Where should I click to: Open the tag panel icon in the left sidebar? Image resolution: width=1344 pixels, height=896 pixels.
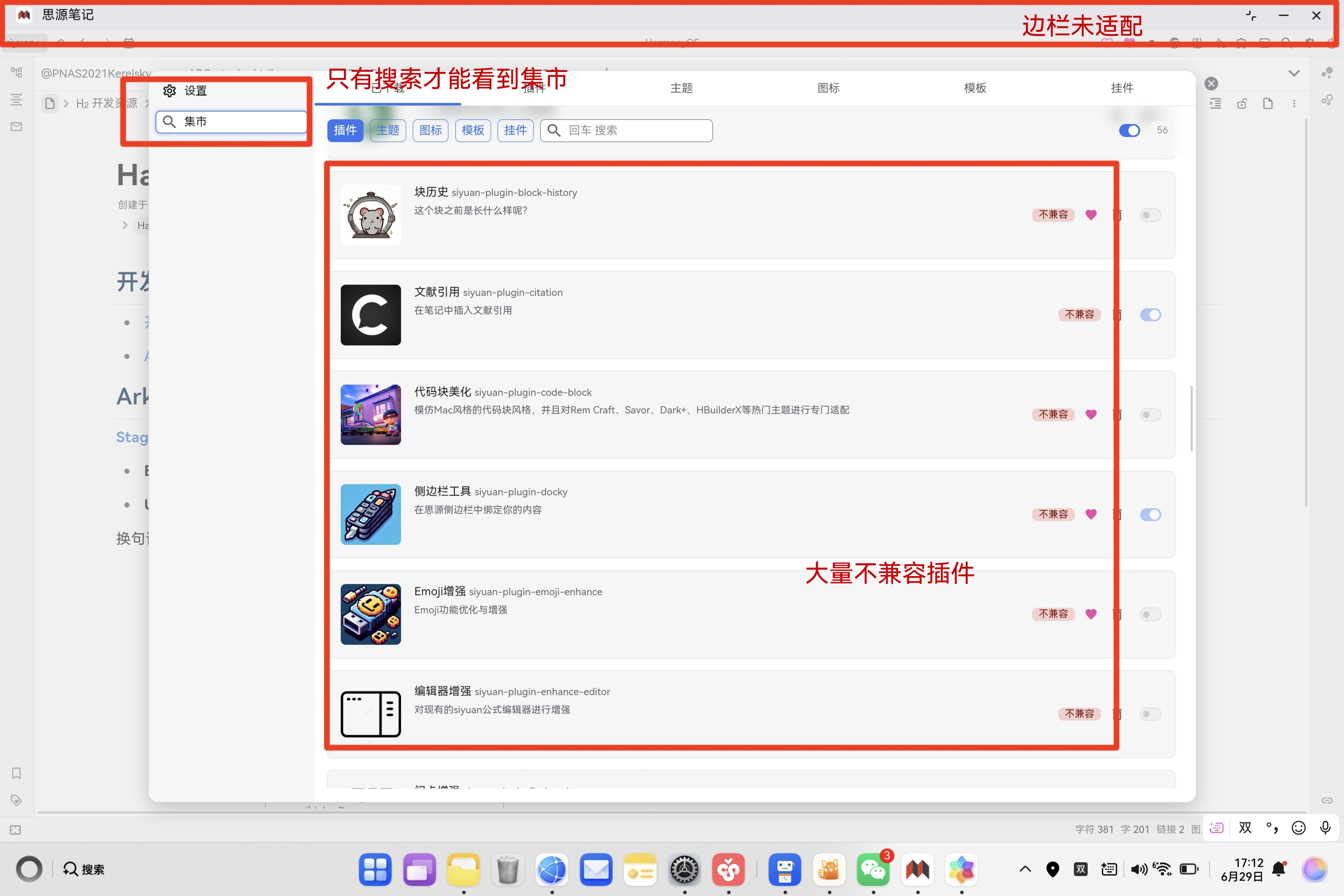(x=16, y=800)
